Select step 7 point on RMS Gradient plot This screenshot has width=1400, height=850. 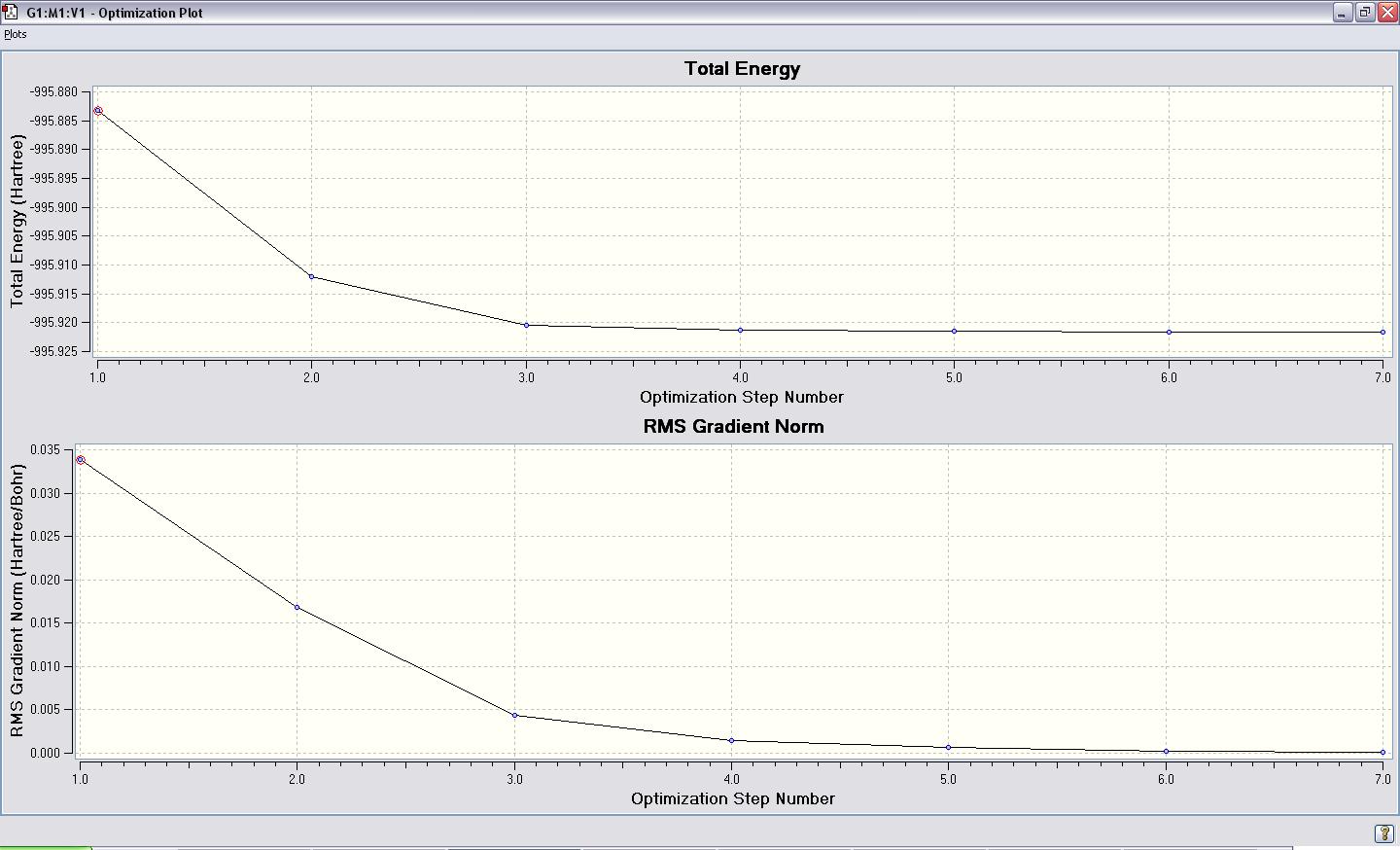[x=1382, y=752]
